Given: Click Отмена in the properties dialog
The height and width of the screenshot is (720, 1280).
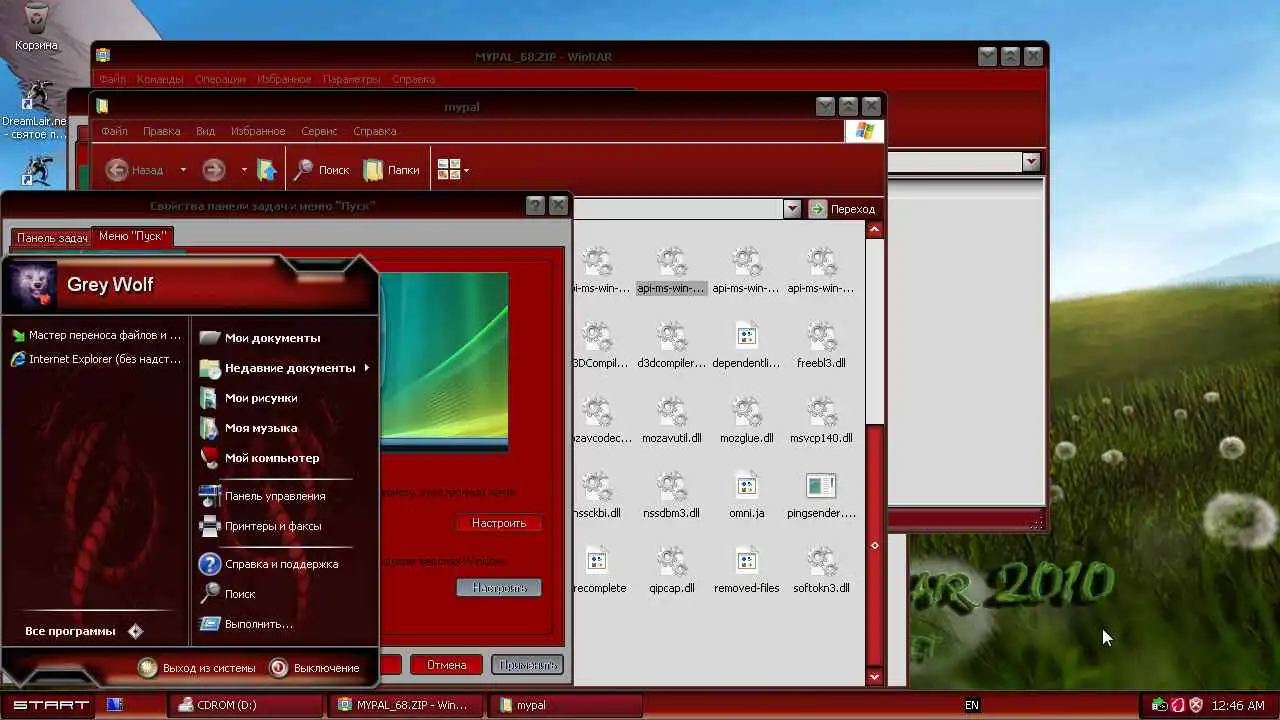Looking at the screenshot, I should (446, 665).
